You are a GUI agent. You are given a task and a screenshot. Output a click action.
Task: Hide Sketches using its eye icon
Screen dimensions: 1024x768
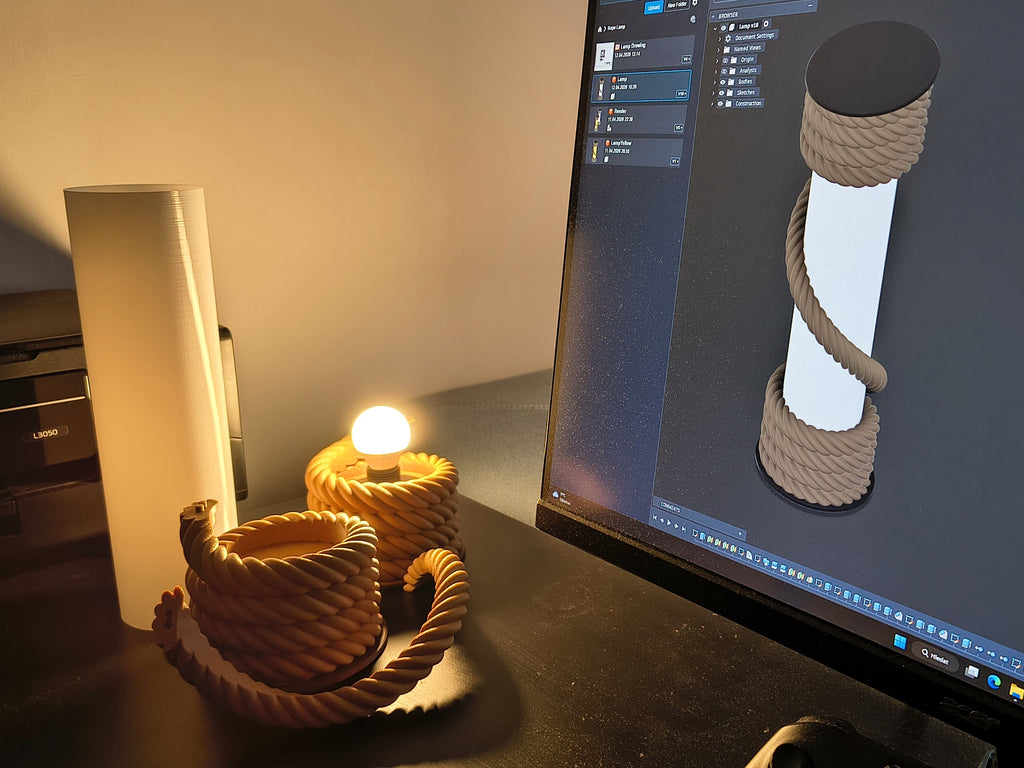[722, 93]
